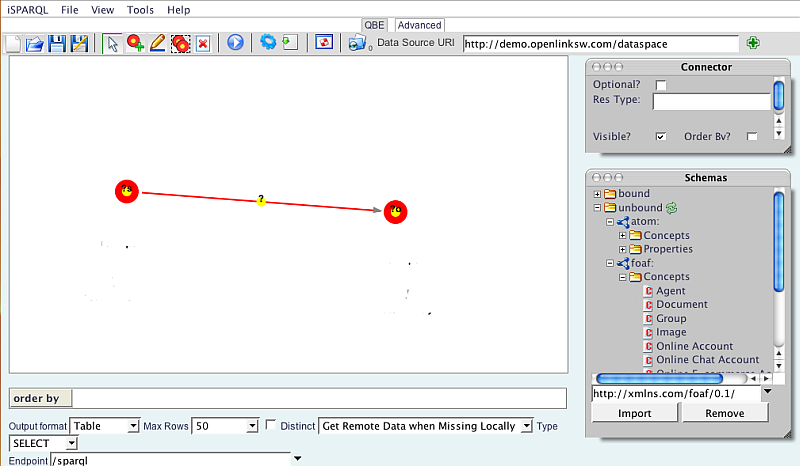Screen dimensions: 800x466
Task: Click the Data Source URI field
Action: [x=601, y=44]
